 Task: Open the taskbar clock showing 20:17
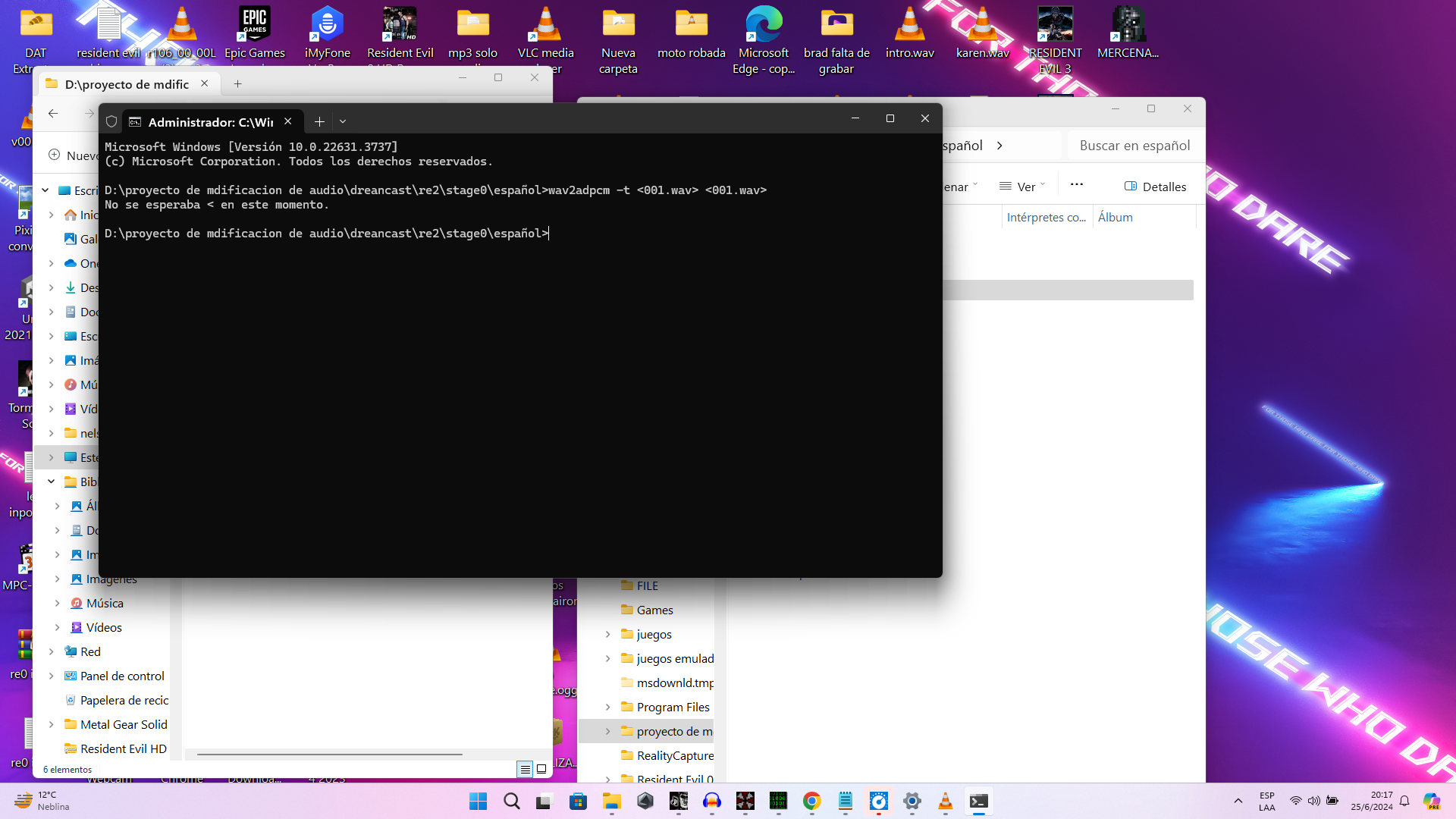point(1371,802)
